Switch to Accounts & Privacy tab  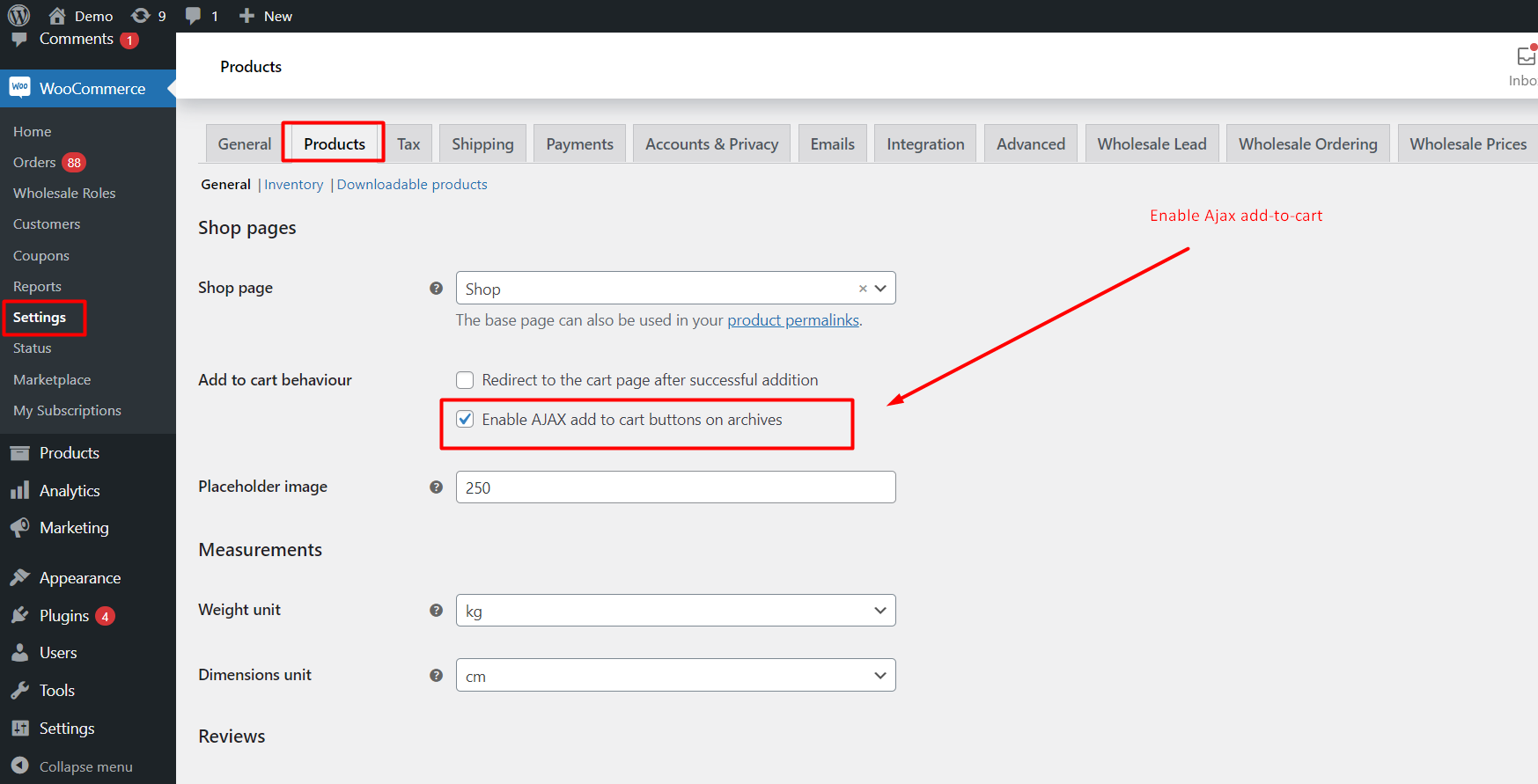click(711, 143)
